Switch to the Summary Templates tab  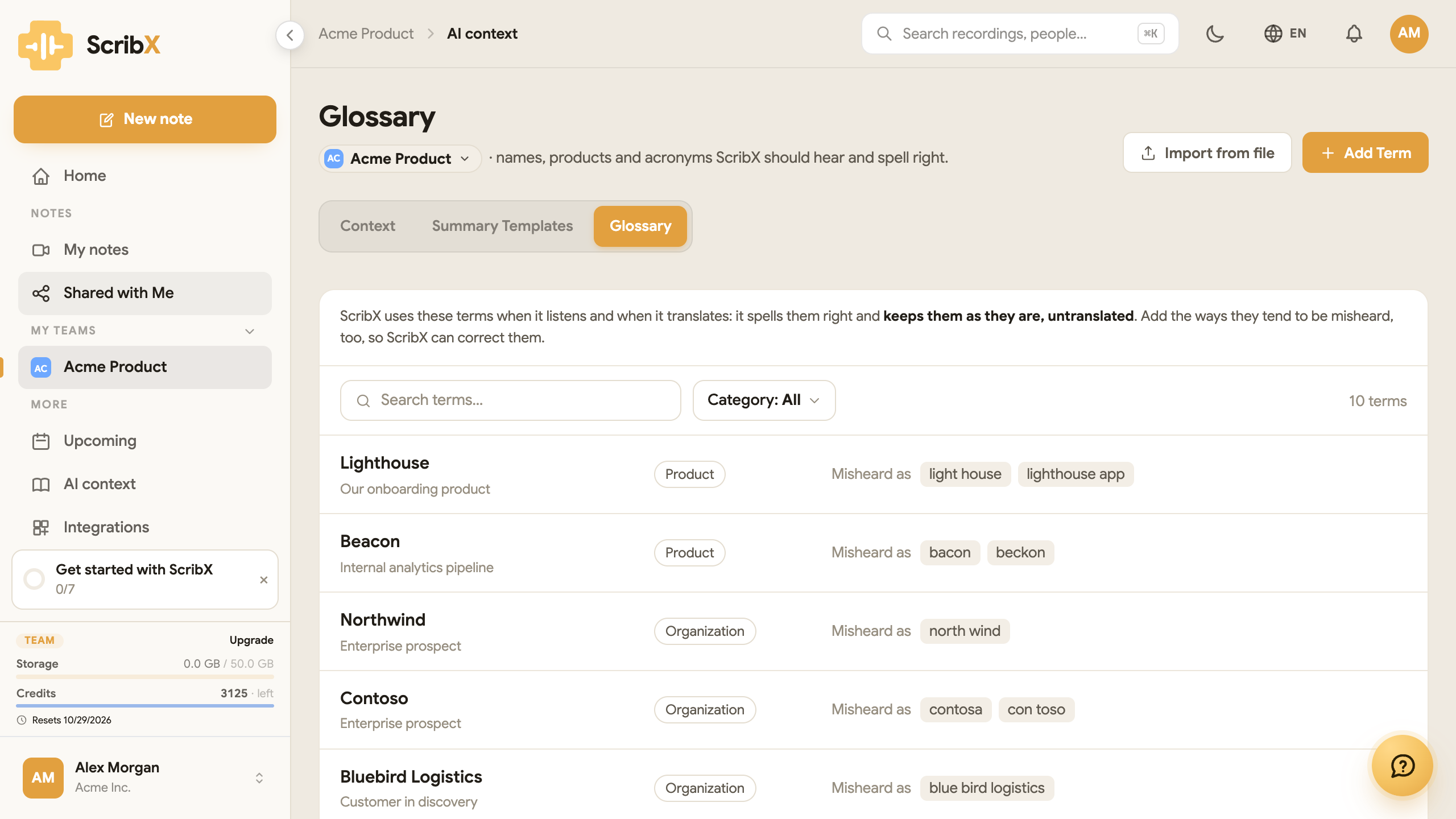click(x=502, y=226)
